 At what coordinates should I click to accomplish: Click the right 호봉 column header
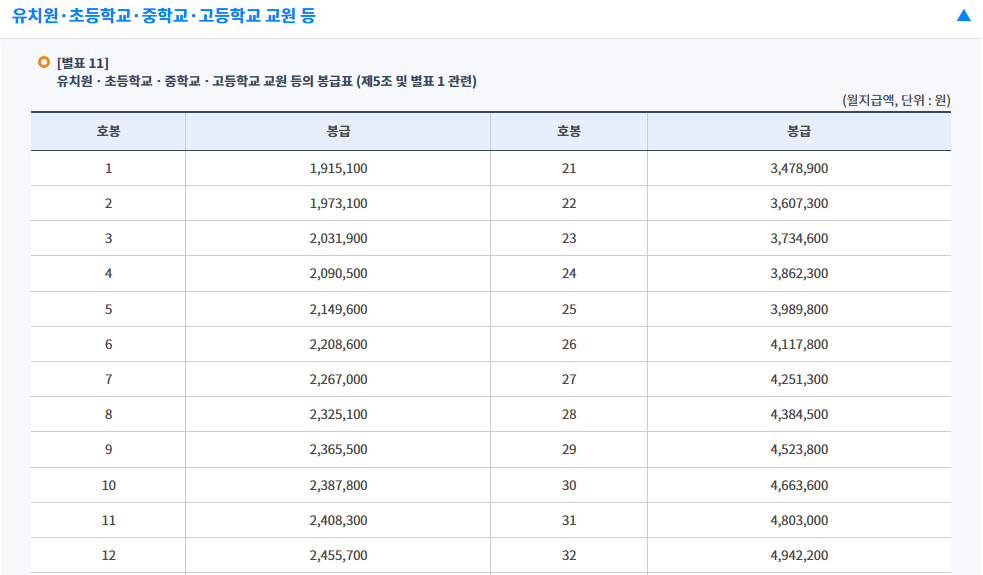569,131
